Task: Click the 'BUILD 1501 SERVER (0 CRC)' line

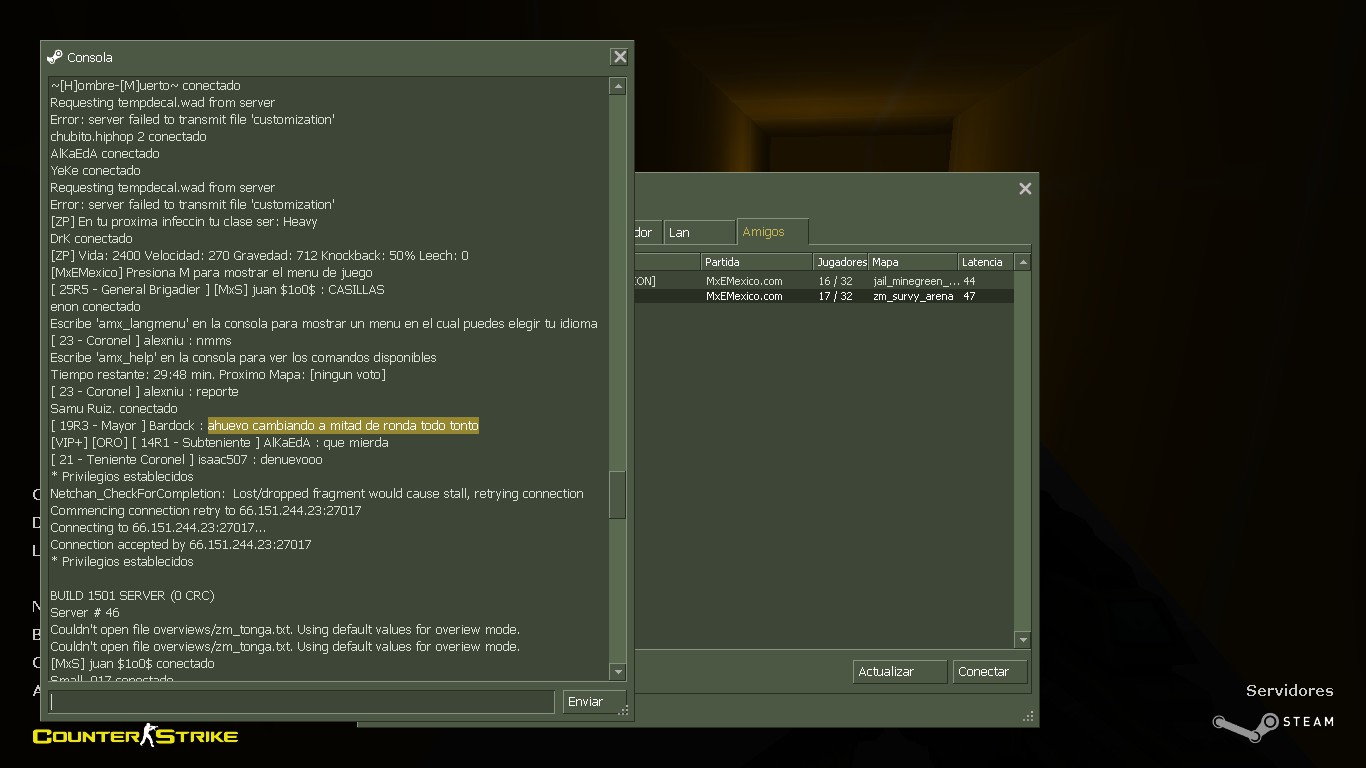Action: [x=132, y=596]
